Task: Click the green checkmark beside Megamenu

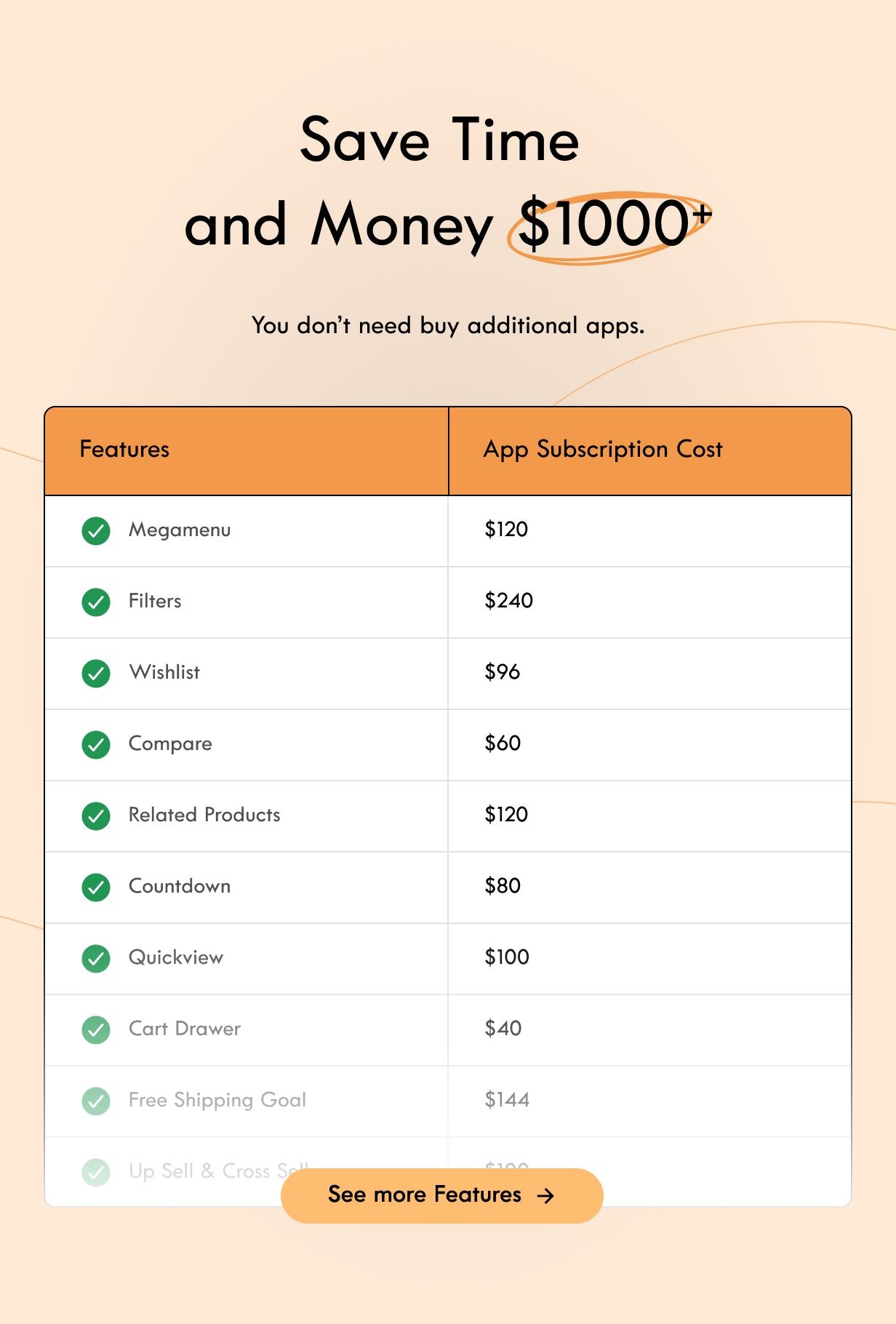Action: 95,530
